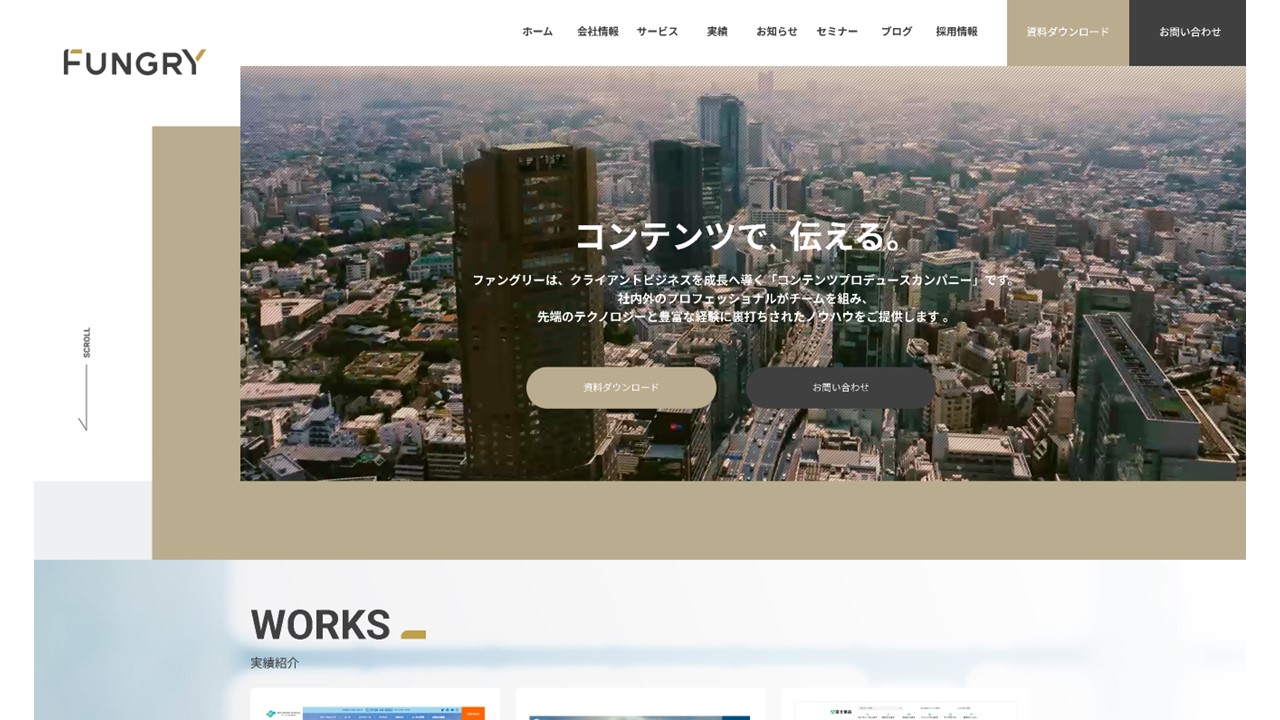1280x720 pixels.
Task: Click the FUNGRY logo
Action: click(134, 62)
